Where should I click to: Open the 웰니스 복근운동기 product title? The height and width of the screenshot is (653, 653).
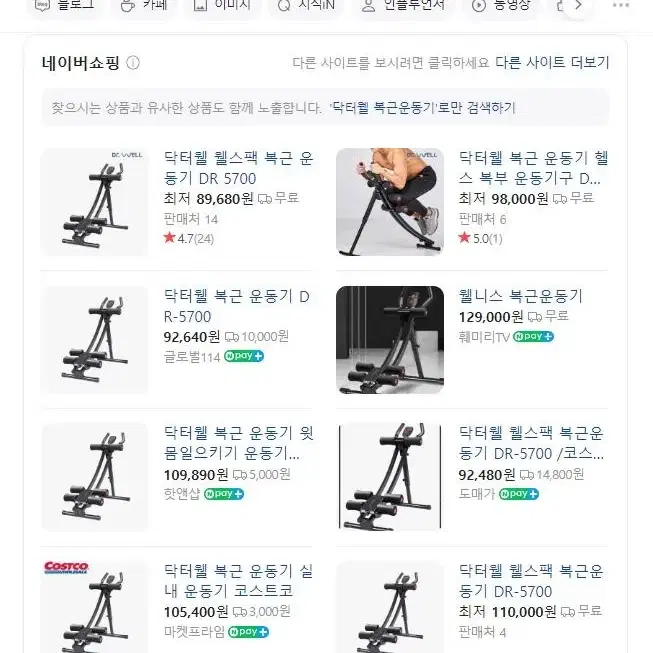520,296
